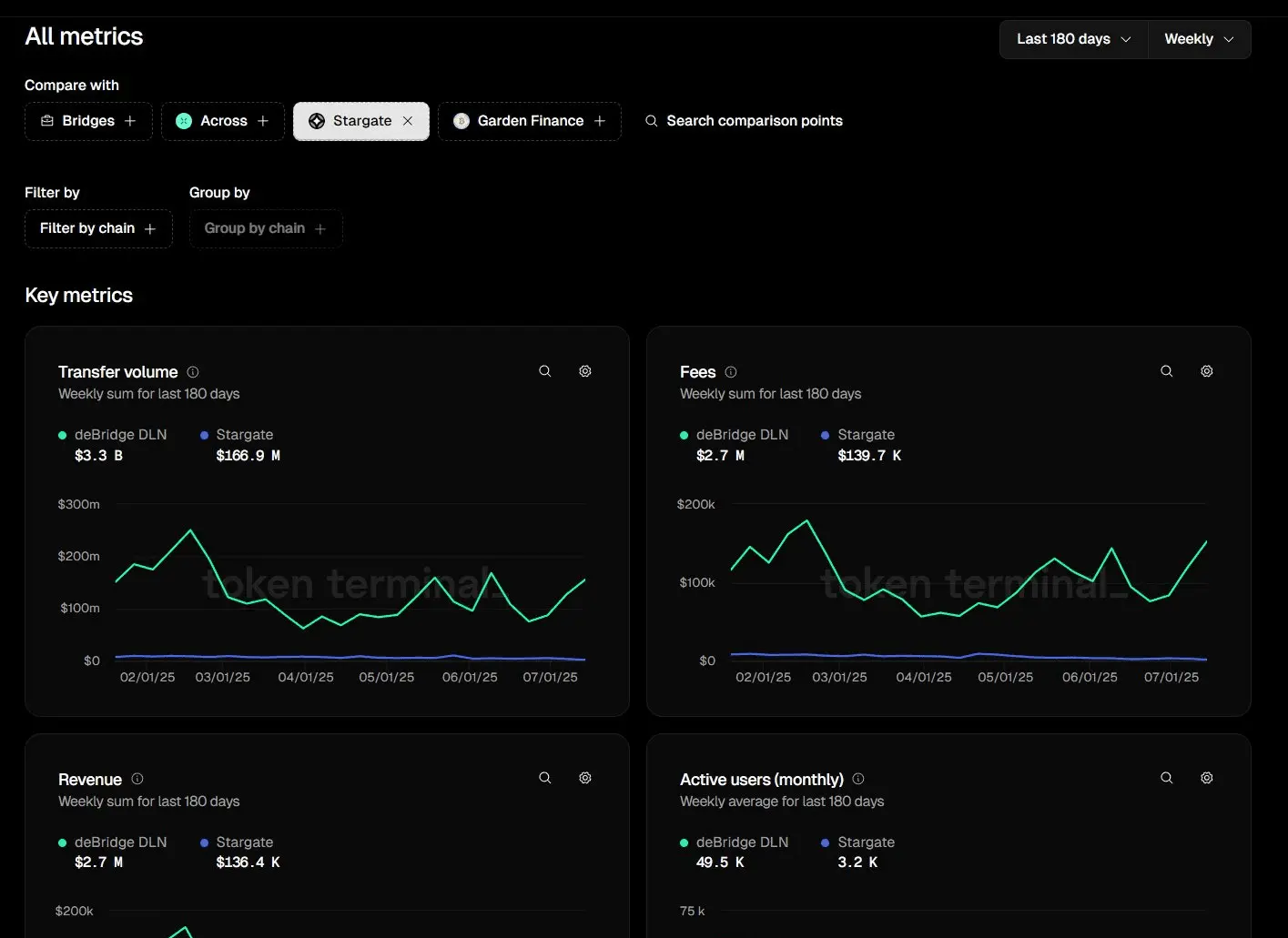Open Revenue chart settings gear
Image resolution: width=1288 pixels, height=938 pixels.
pos(585,778)
